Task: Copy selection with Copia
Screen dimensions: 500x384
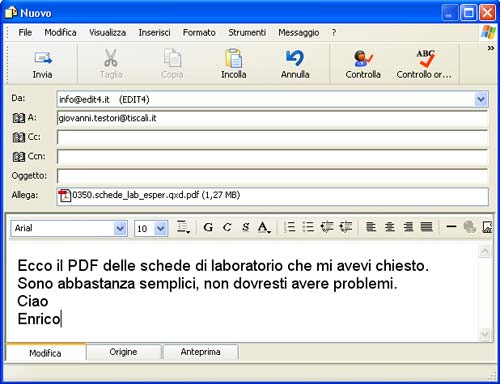Action: point(172,64)
